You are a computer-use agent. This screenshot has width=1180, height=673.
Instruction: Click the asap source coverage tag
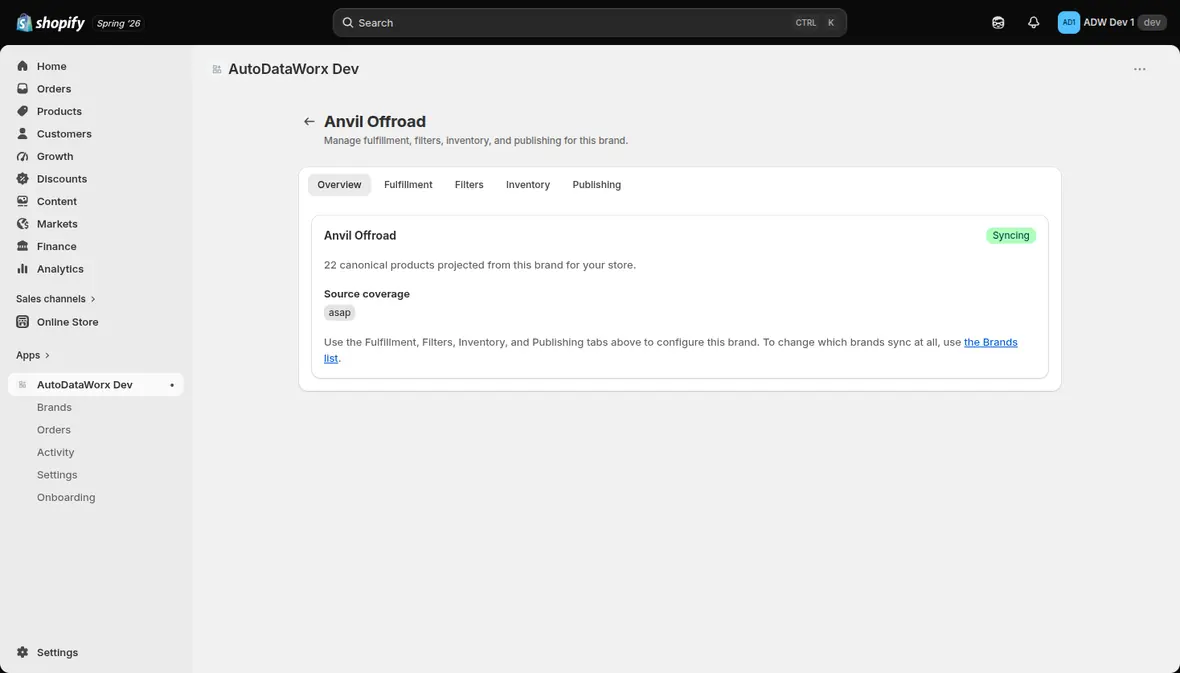pos(339,312)
